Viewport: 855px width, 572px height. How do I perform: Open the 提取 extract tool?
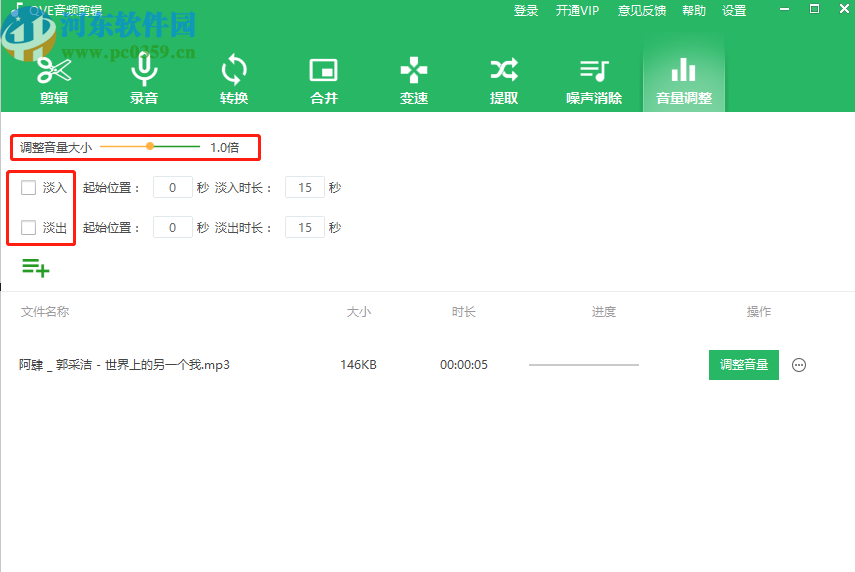504,80
